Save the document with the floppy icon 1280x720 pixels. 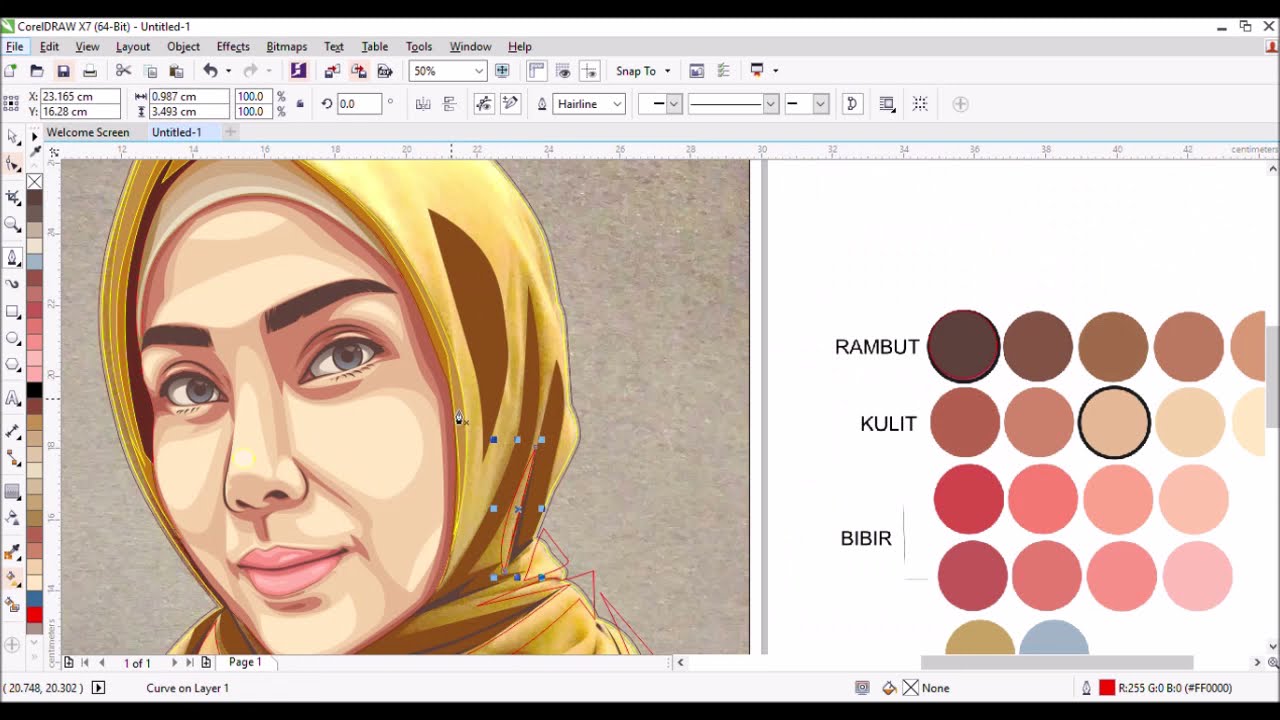click(x=63, y=71)
